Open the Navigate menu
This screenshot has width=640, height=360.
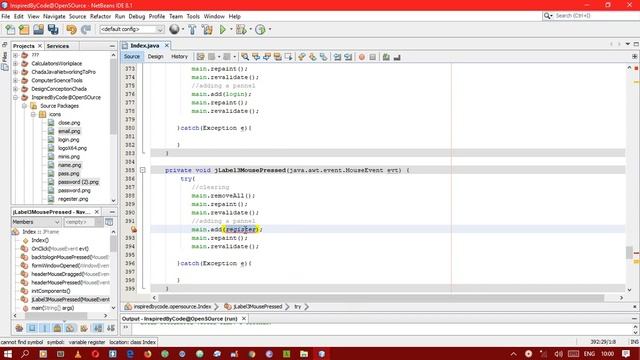54,16
